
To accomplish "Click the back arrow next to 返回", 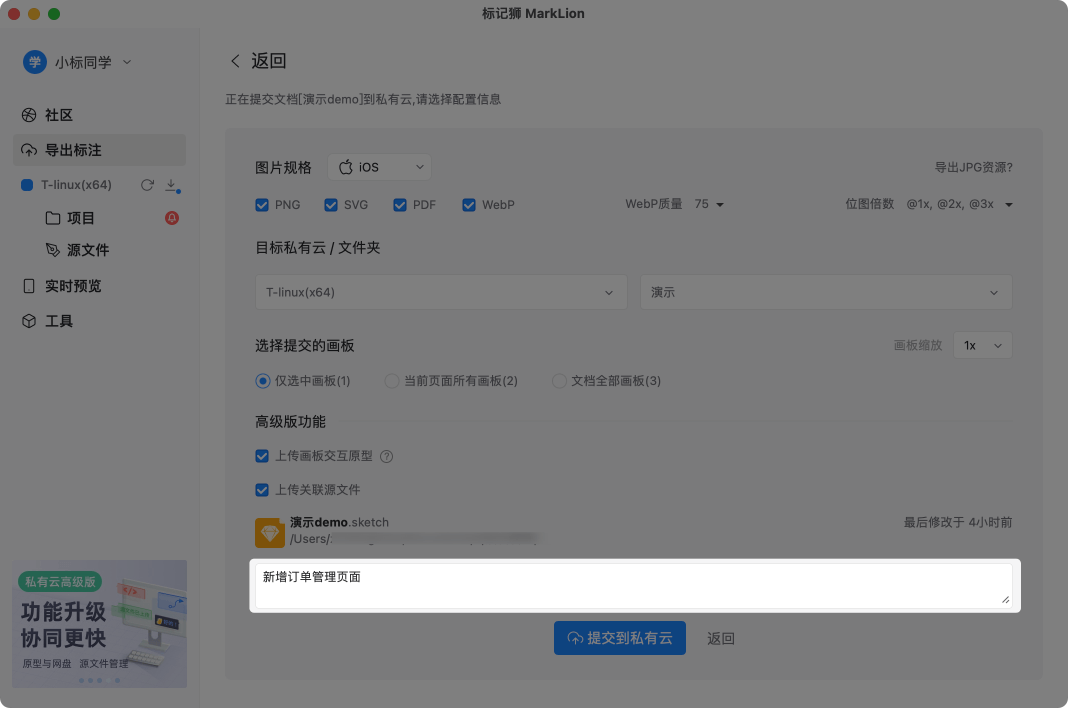I will [x=236, y=61].
